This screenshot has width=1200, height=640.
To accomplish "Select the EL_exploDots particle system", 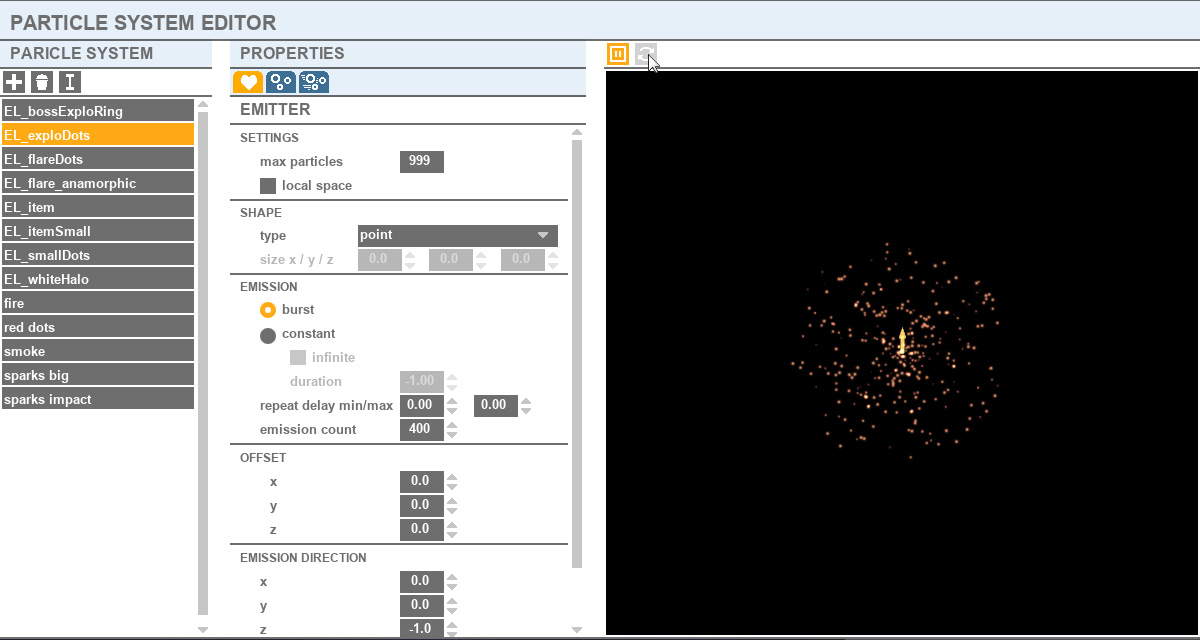I will pos(98,135).
